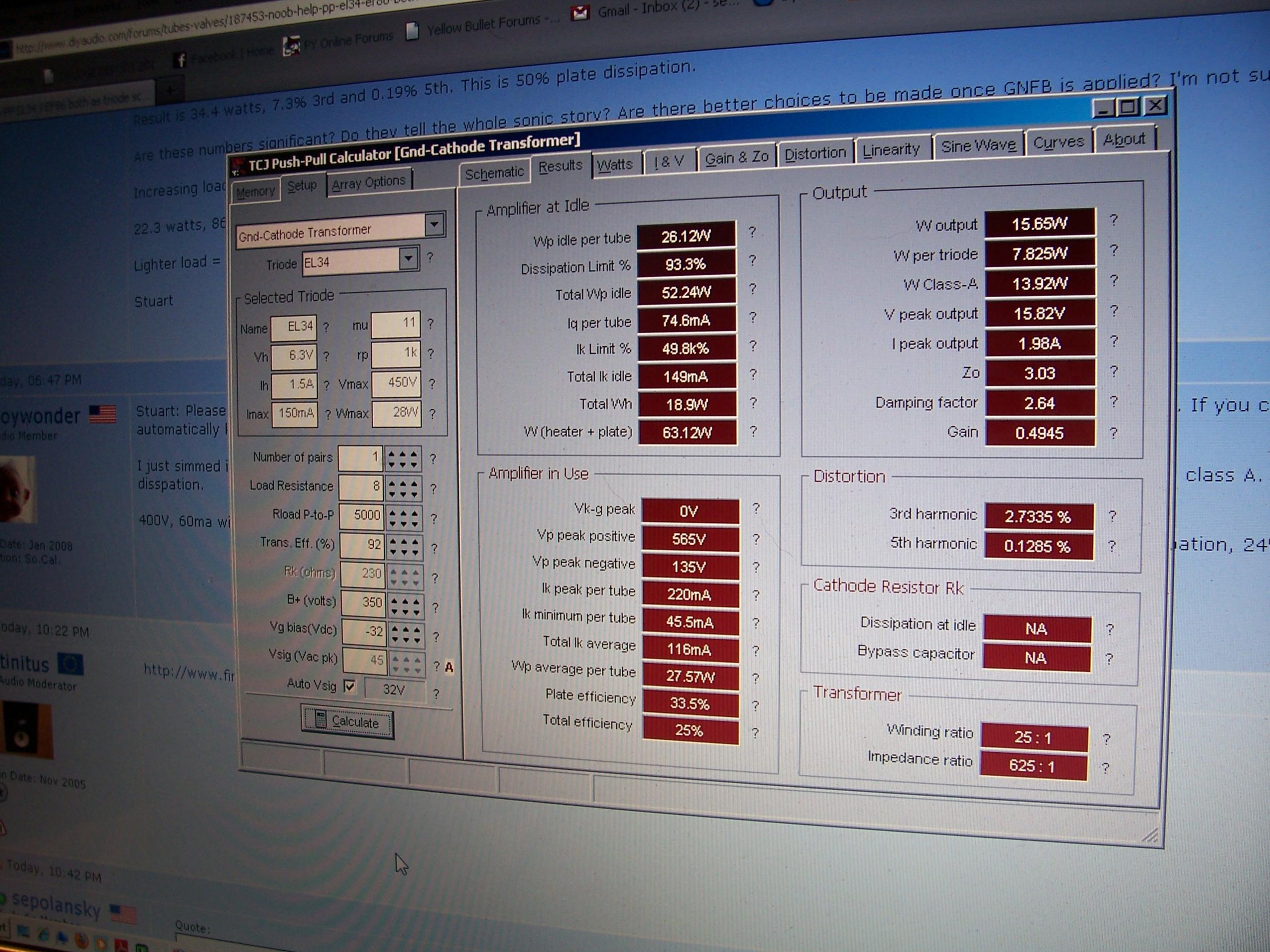Viewport: 1270px width, 952px height.
Task: Click the help question mark for 5th harmonic
Action: click(x=1112, y=546)
